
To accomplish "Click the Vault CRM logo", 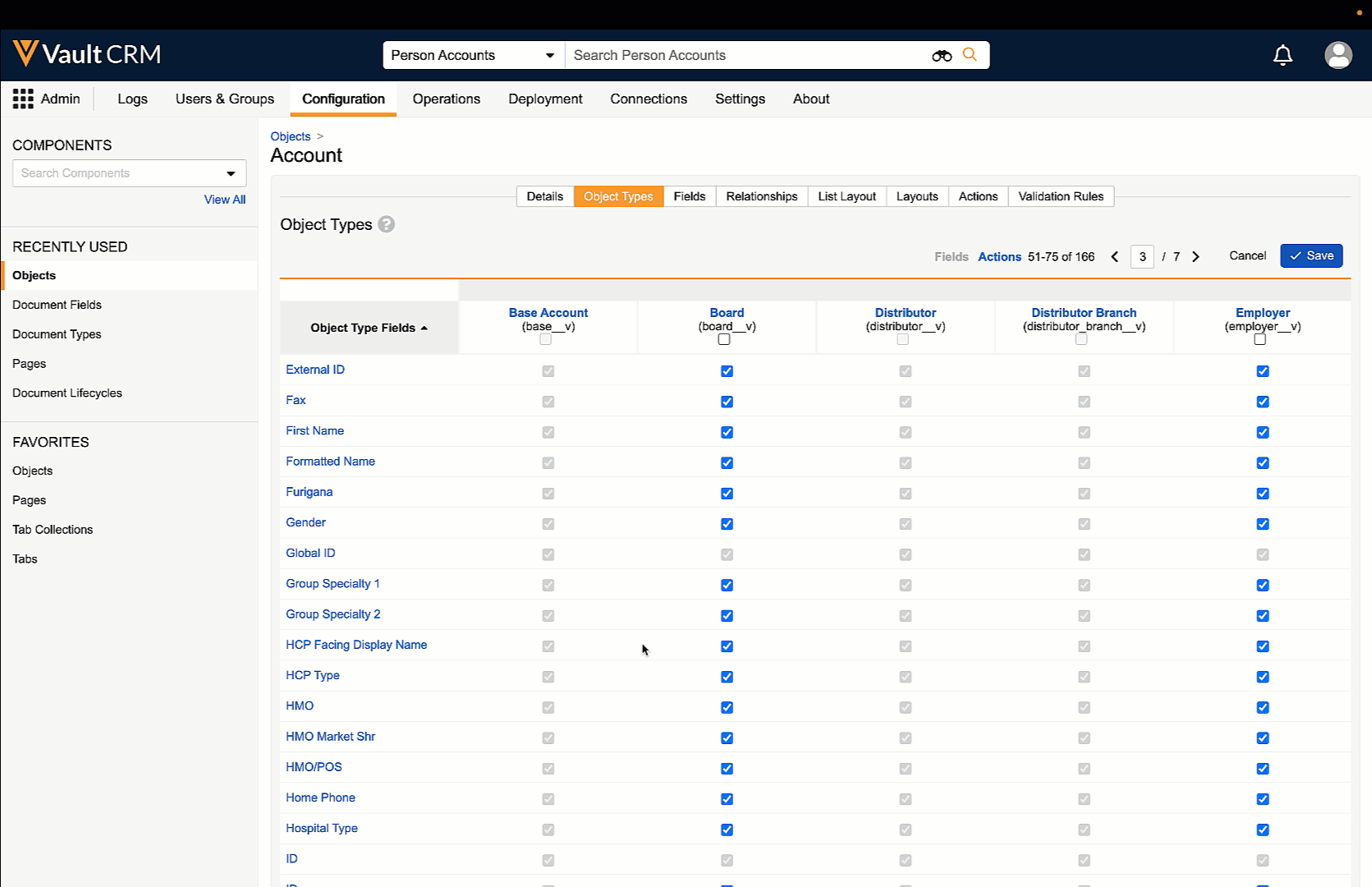I will (87, 54).
